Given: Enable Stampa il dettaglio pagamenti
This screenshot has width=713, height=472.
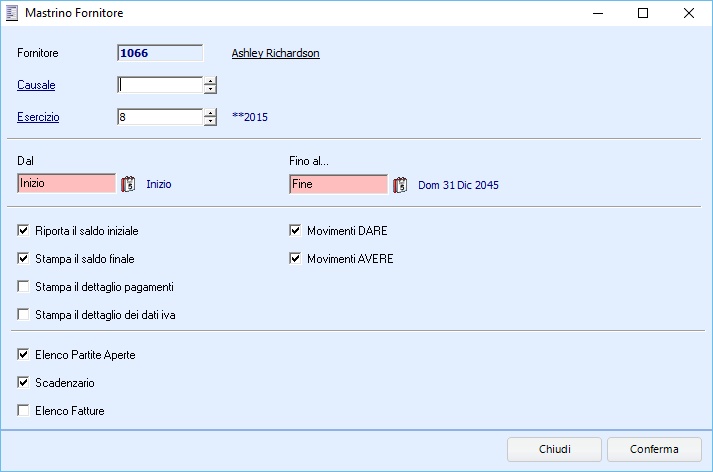Looking at the screenshot, I should click(x=23, y=287).
